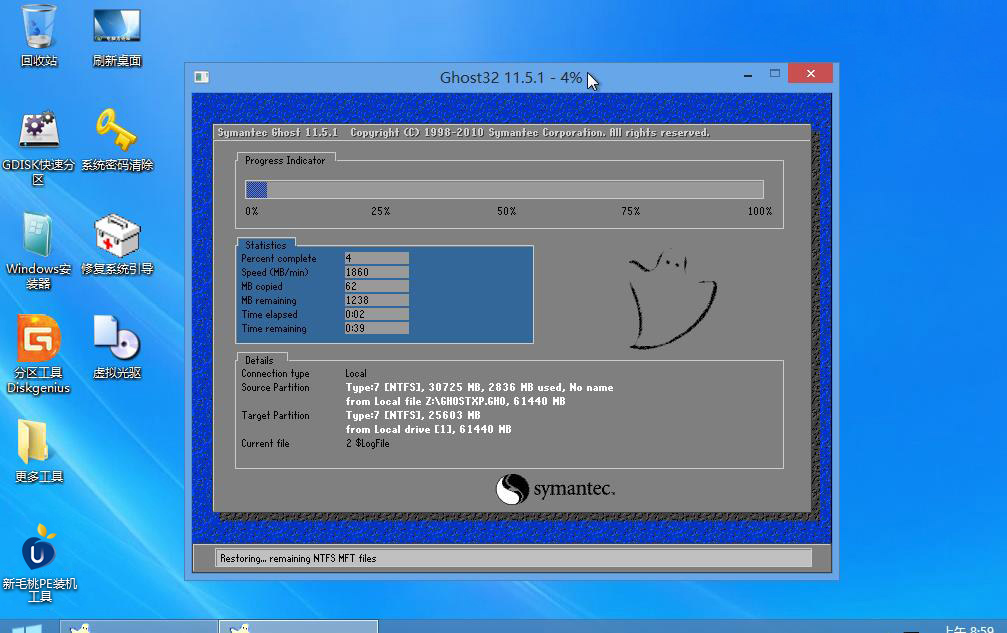The width and height of the screenshot is (1007, 633).
Task: Click the Time remaining label
Action: click(274, 329)
